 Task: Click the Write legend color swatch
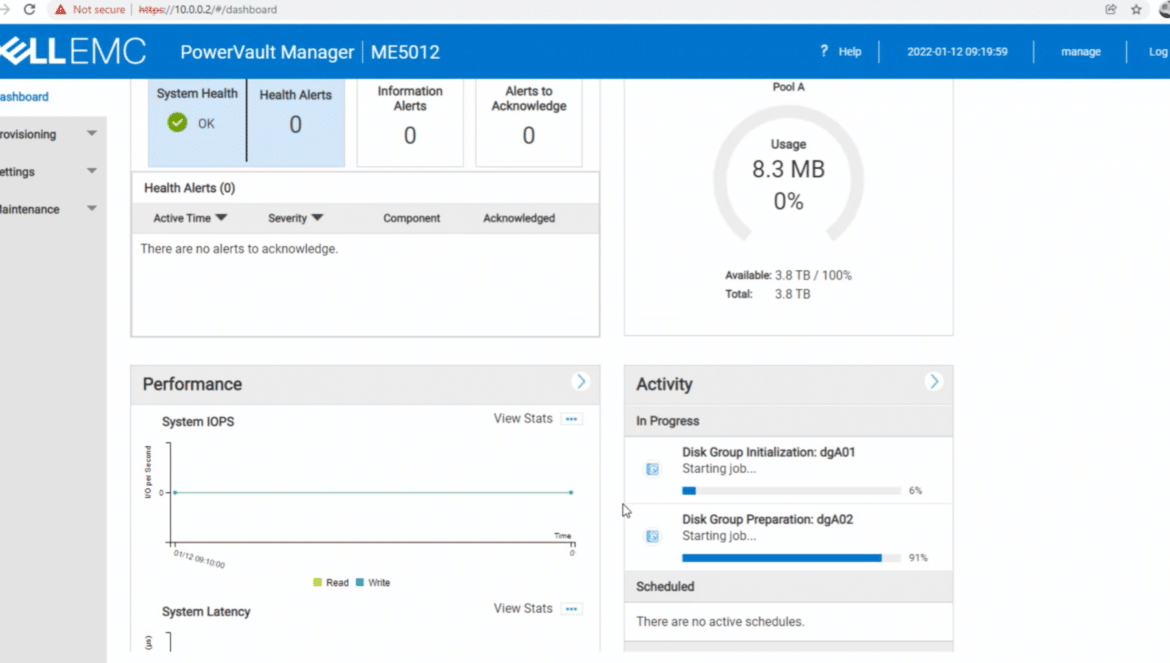(360, 582)
